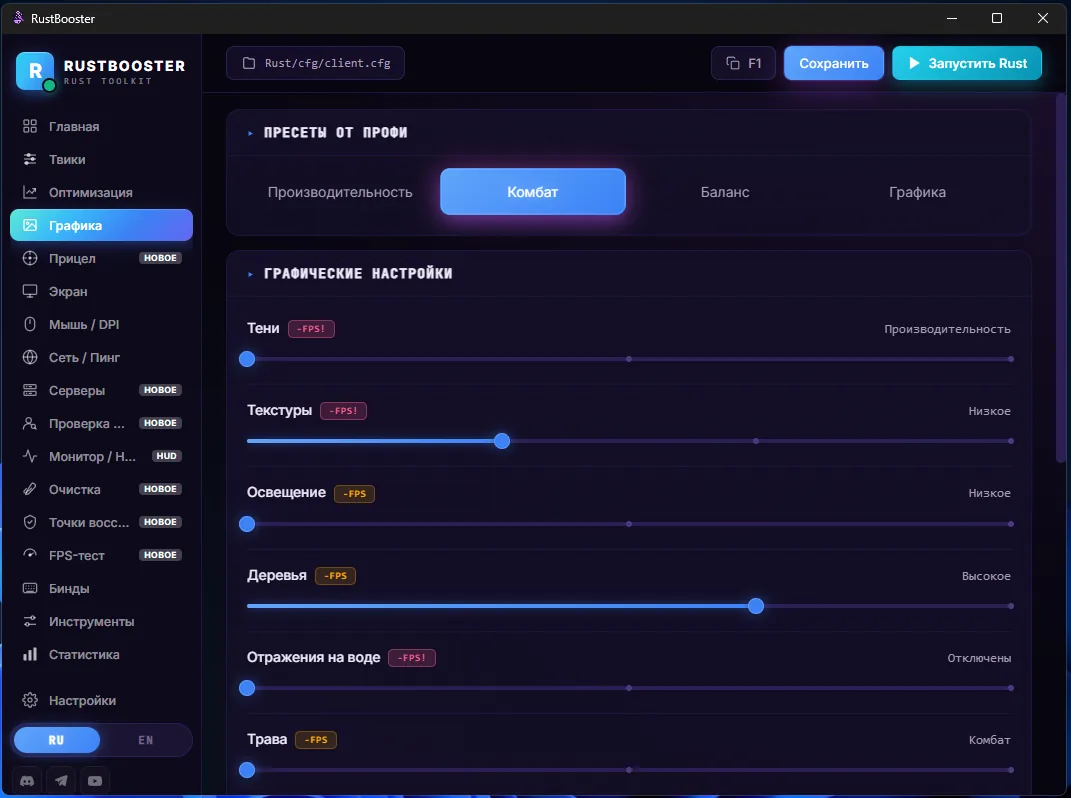The image size is (1071, 798).
Task: Select the Производительность preset
Action: click(340, 192)
